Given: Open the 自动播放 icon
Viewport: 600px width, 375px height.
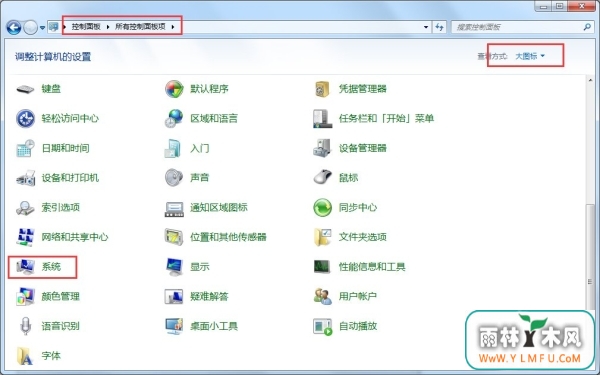Looking at the screenshot, I should point(322,326).
